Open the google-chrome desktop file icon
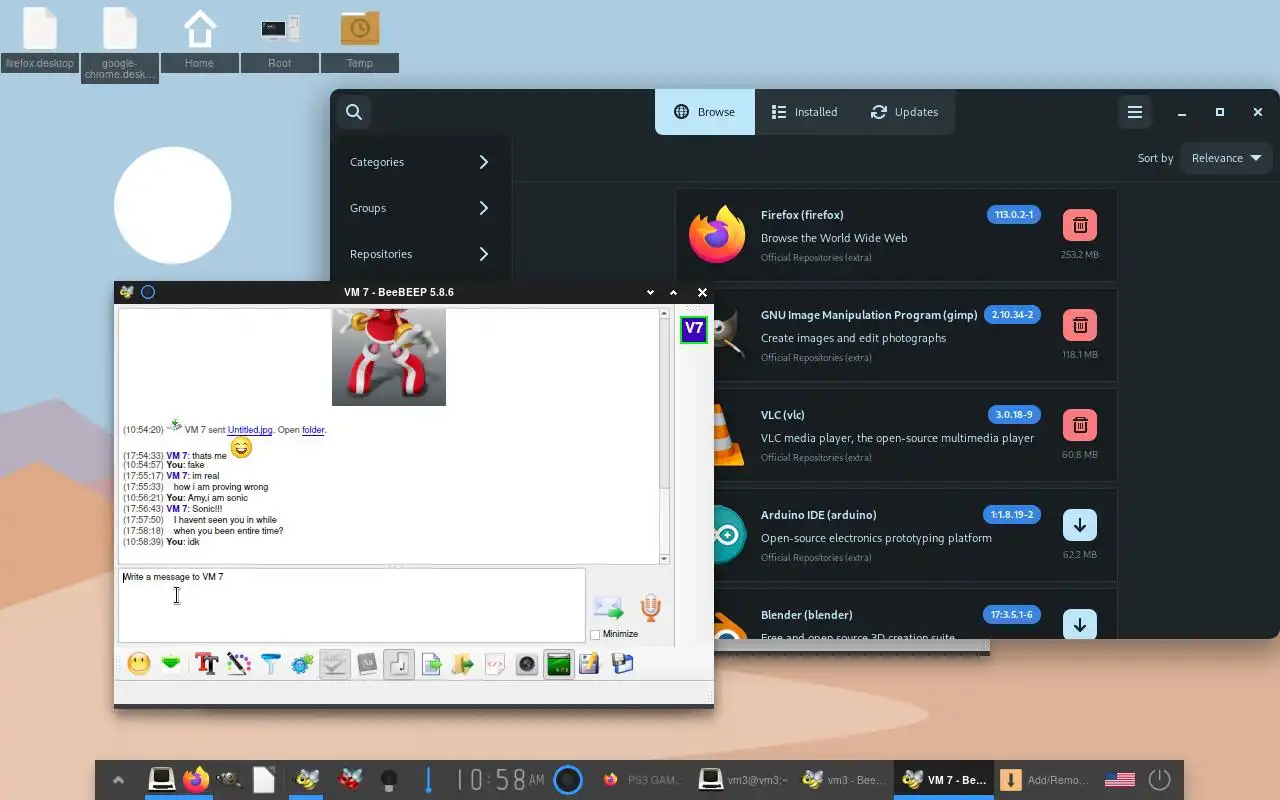1280x800 pixels. click(x=120, y=43)
